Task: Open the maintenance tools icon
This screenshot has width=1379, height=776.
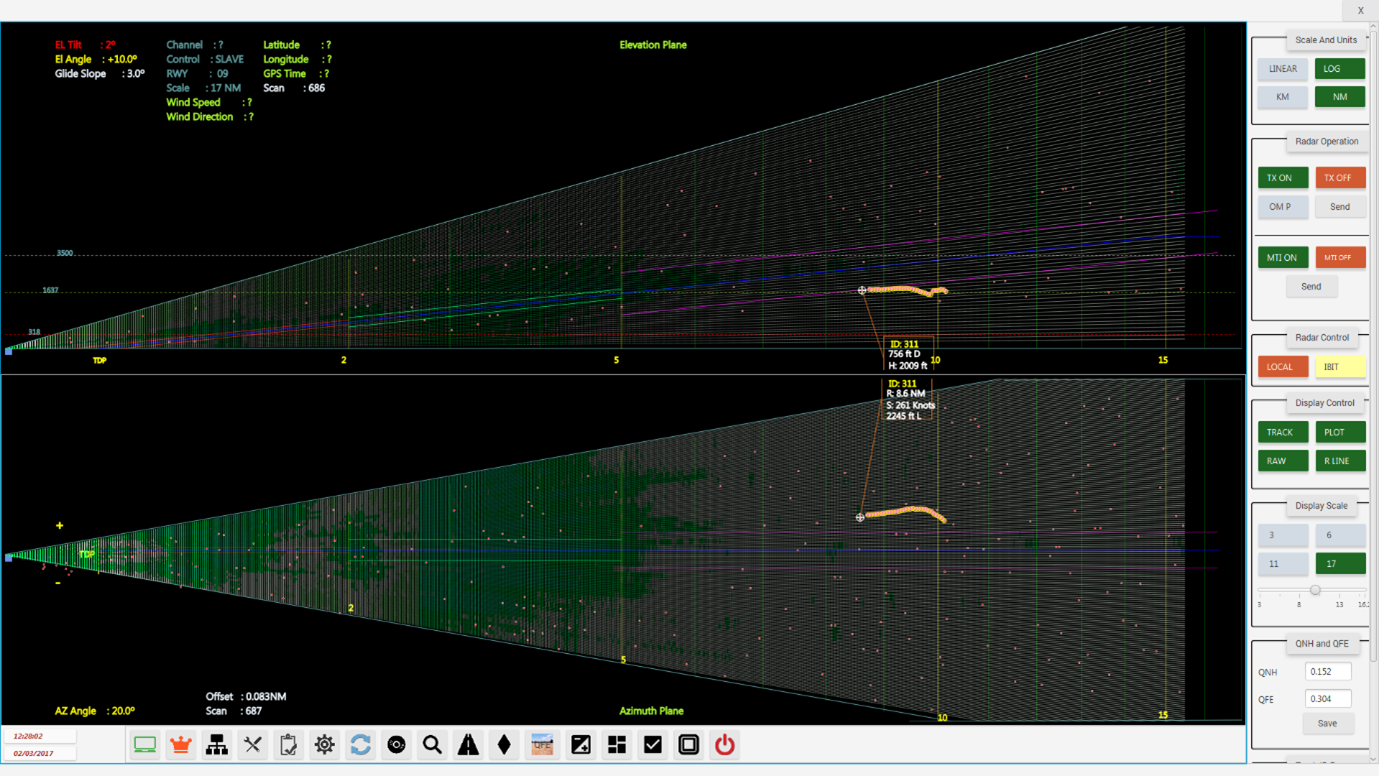Action: tap(252, 745)
